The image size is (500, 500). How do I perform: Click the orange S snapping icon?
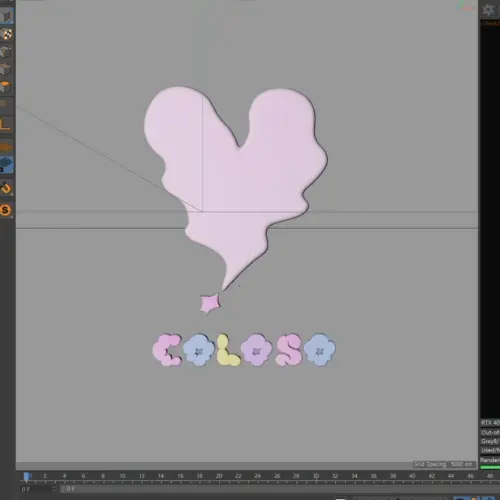(5, 210)
